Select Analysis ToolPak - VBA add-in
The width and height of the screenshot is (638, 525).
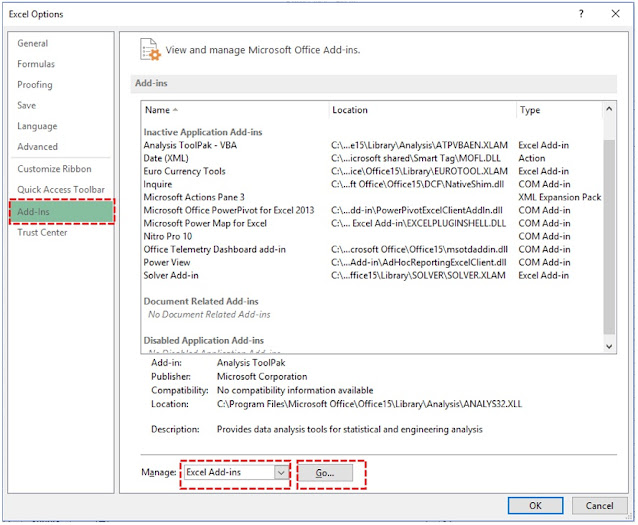pyautogui.click(x=372, y=145)
